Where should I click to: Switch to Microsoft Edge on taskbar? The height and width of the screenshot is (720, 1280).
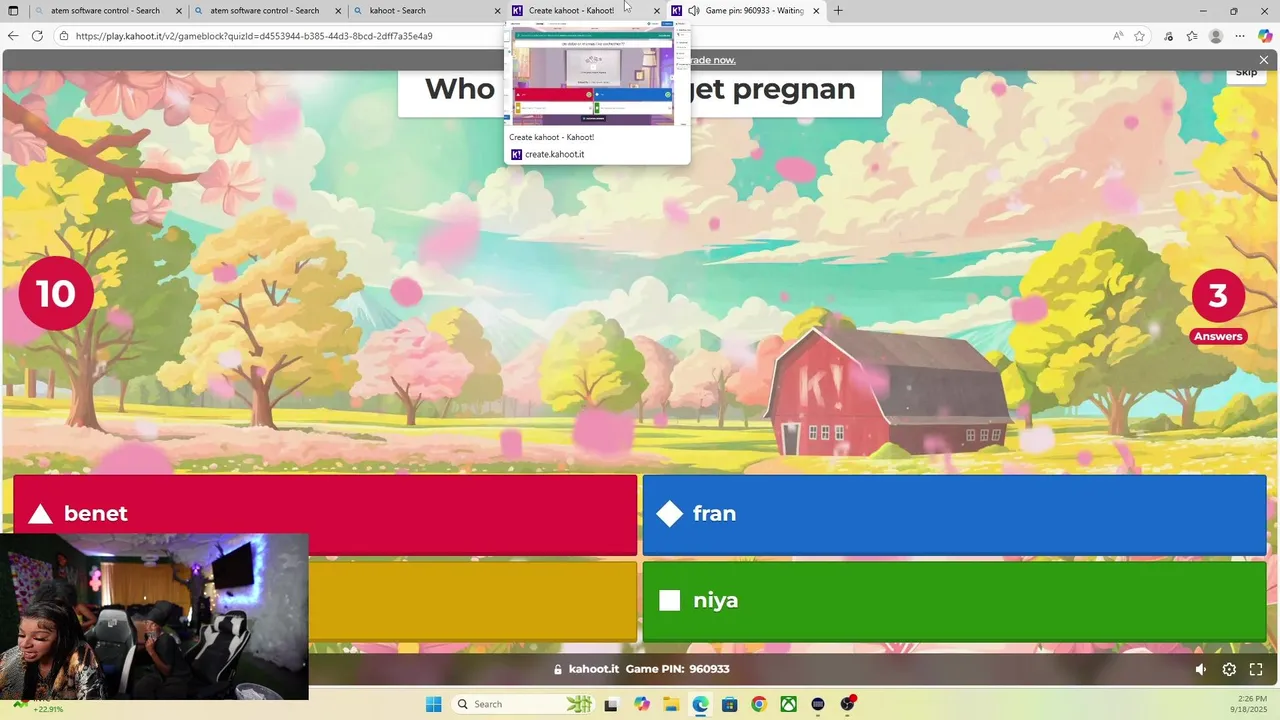pyautogui.click(x=700, y=704)
